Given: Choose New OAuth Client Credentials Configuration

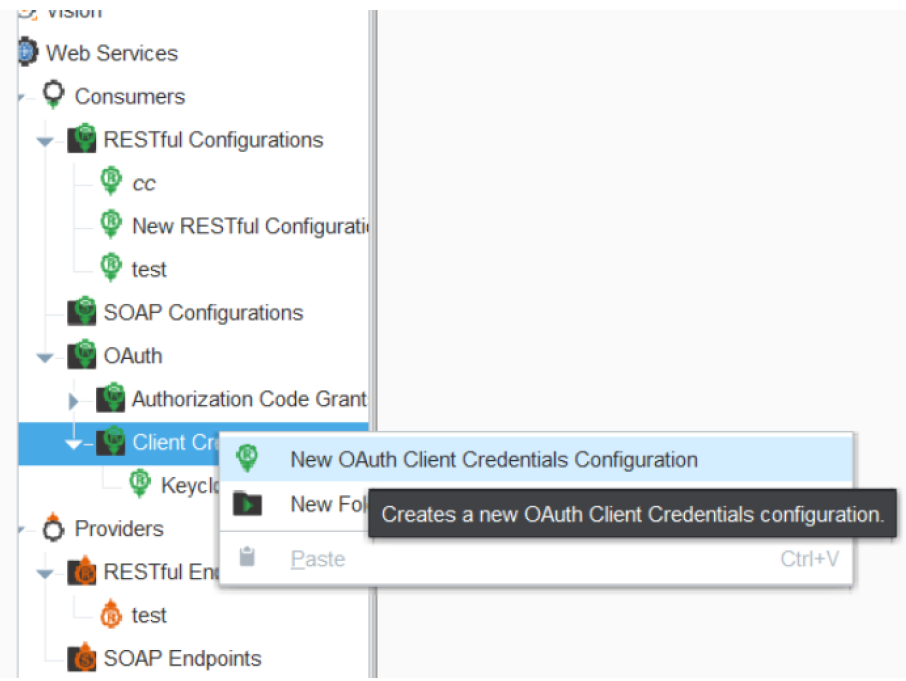Looking at the screenshot, I should coord(493,460).
